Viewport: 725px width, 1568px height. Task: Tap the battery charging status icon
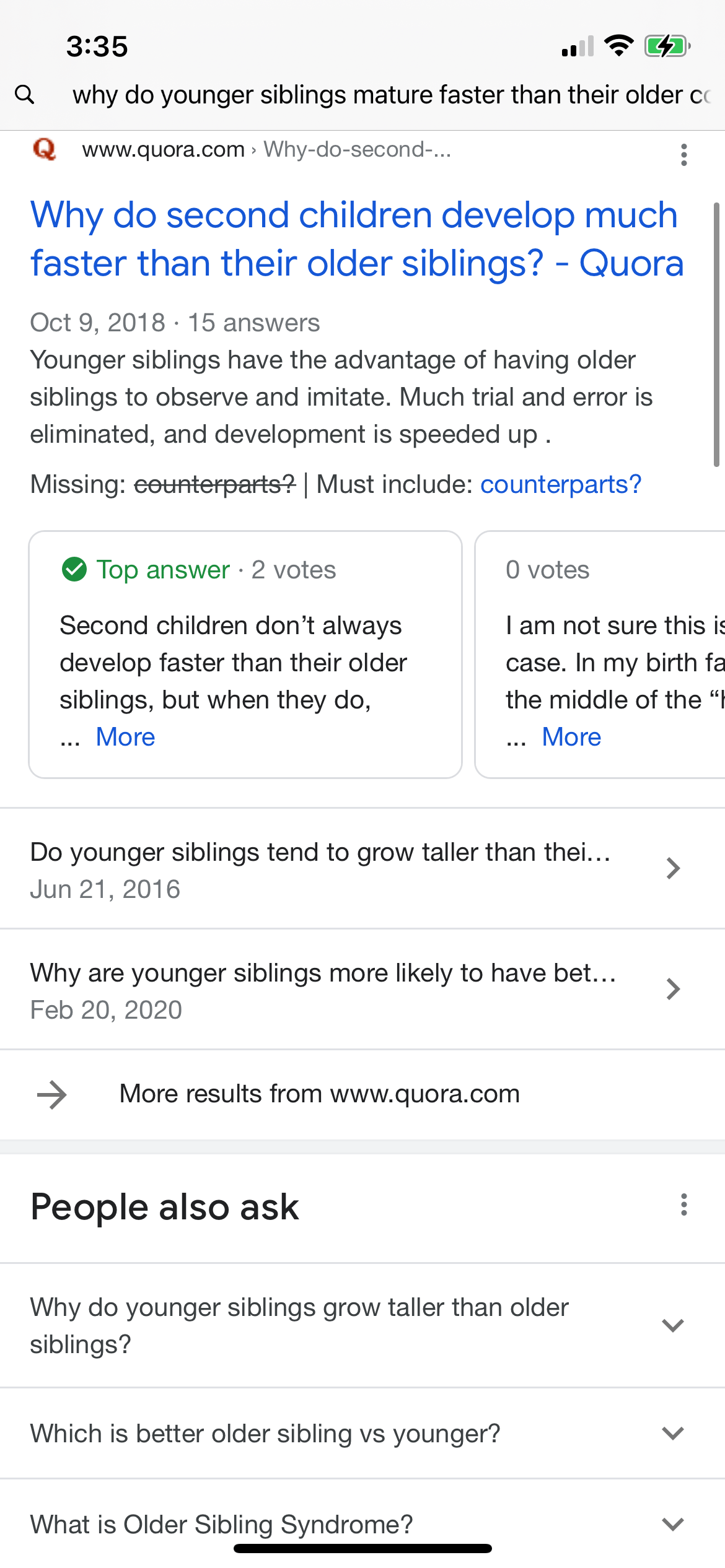(x=667, y=46)
